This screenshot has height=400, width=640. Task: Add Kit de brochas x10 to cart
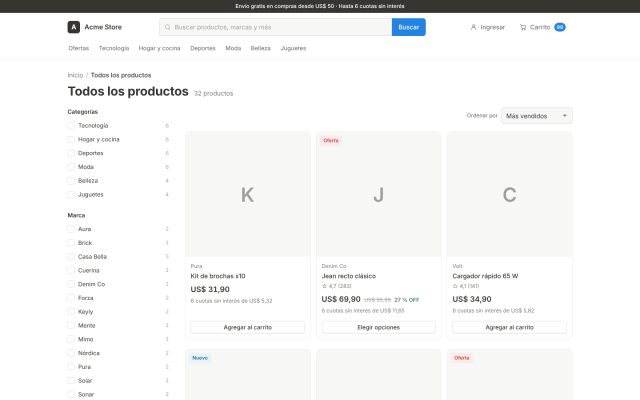tap(248, 327)
